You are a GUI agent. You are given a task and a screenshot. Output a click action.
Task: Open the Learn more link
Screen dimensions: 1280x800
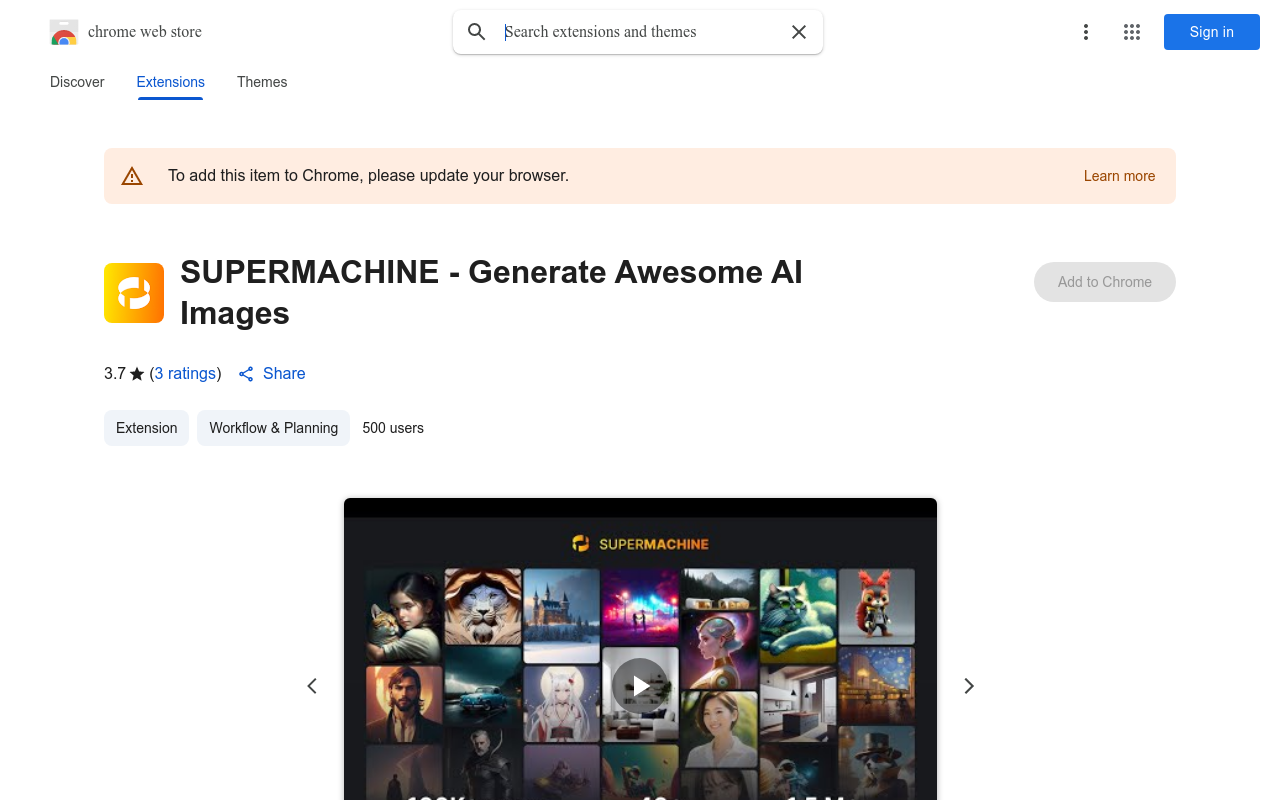pos(1119,176)
